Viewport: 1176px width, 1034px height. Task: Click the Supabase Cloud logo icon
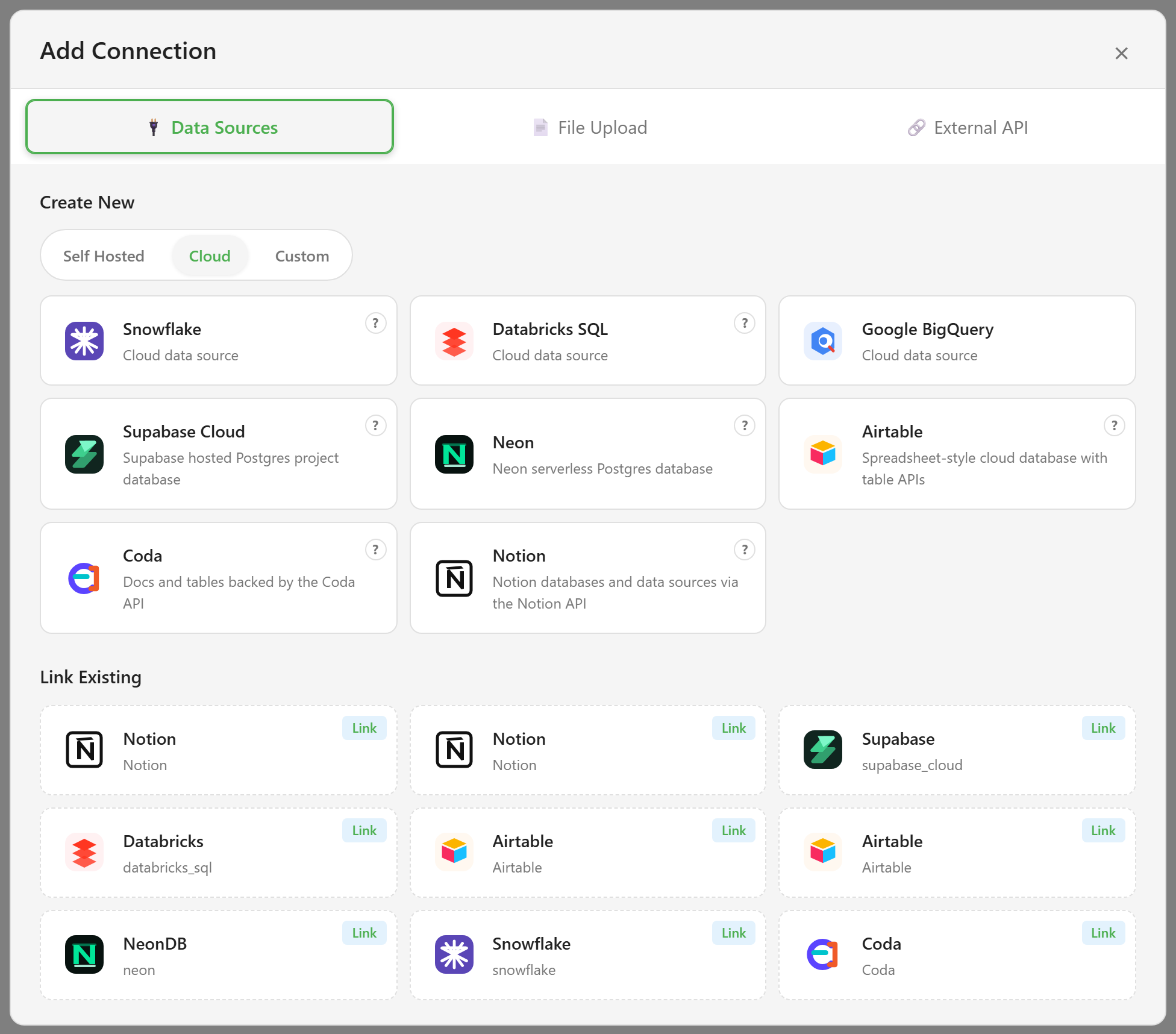(x=84, y=454)
